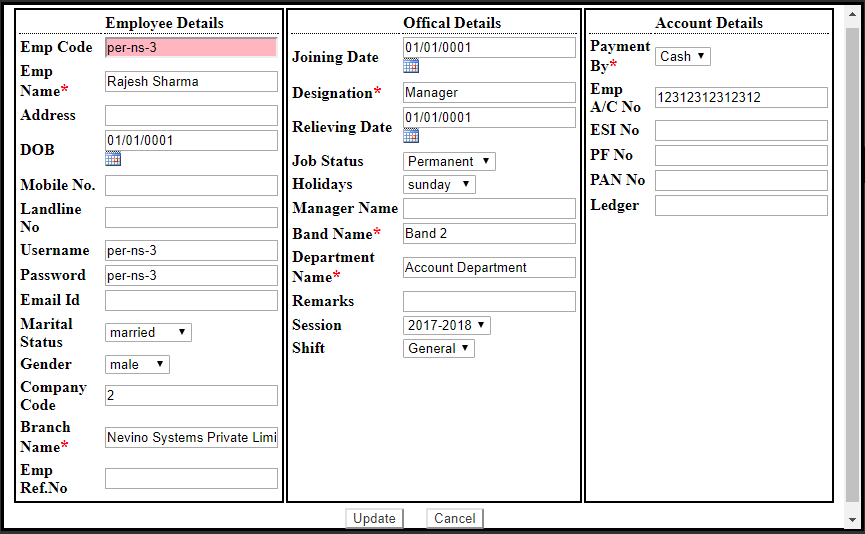Select the Designation field
The height and width of the screenshot is (534, 865).
tap(489, 93)
